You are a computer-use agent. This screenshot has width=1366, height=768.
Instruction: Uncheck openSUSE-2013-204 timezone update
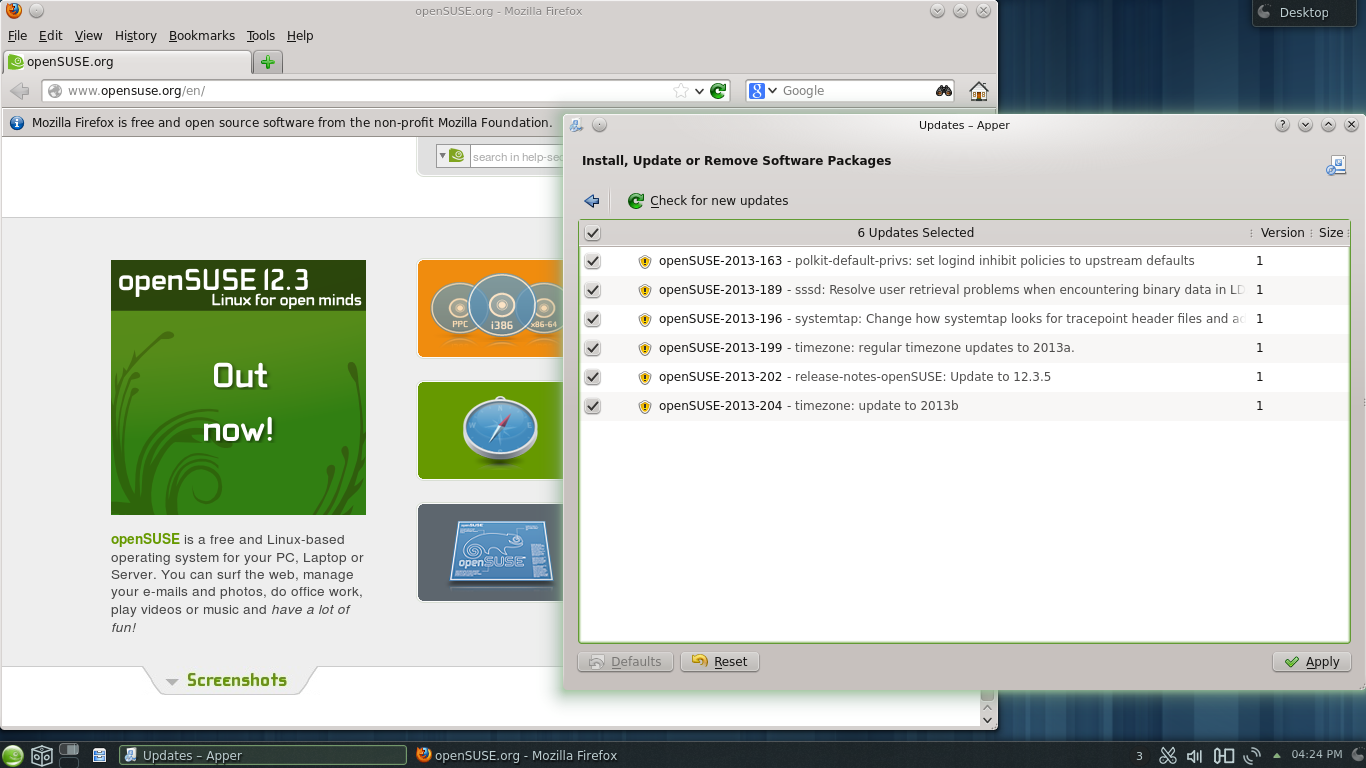(593, 406)
